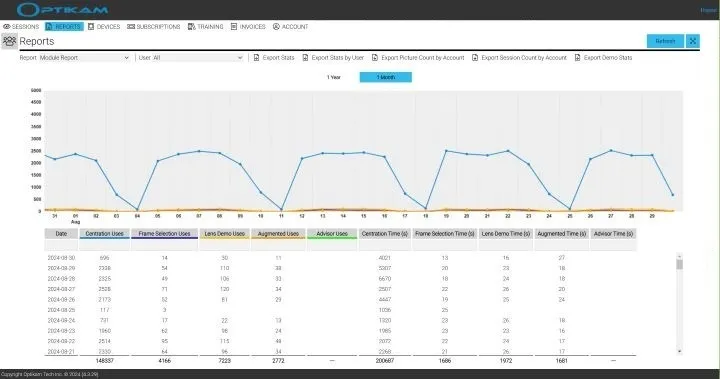Open the Sessions tab

click(21, 27)
